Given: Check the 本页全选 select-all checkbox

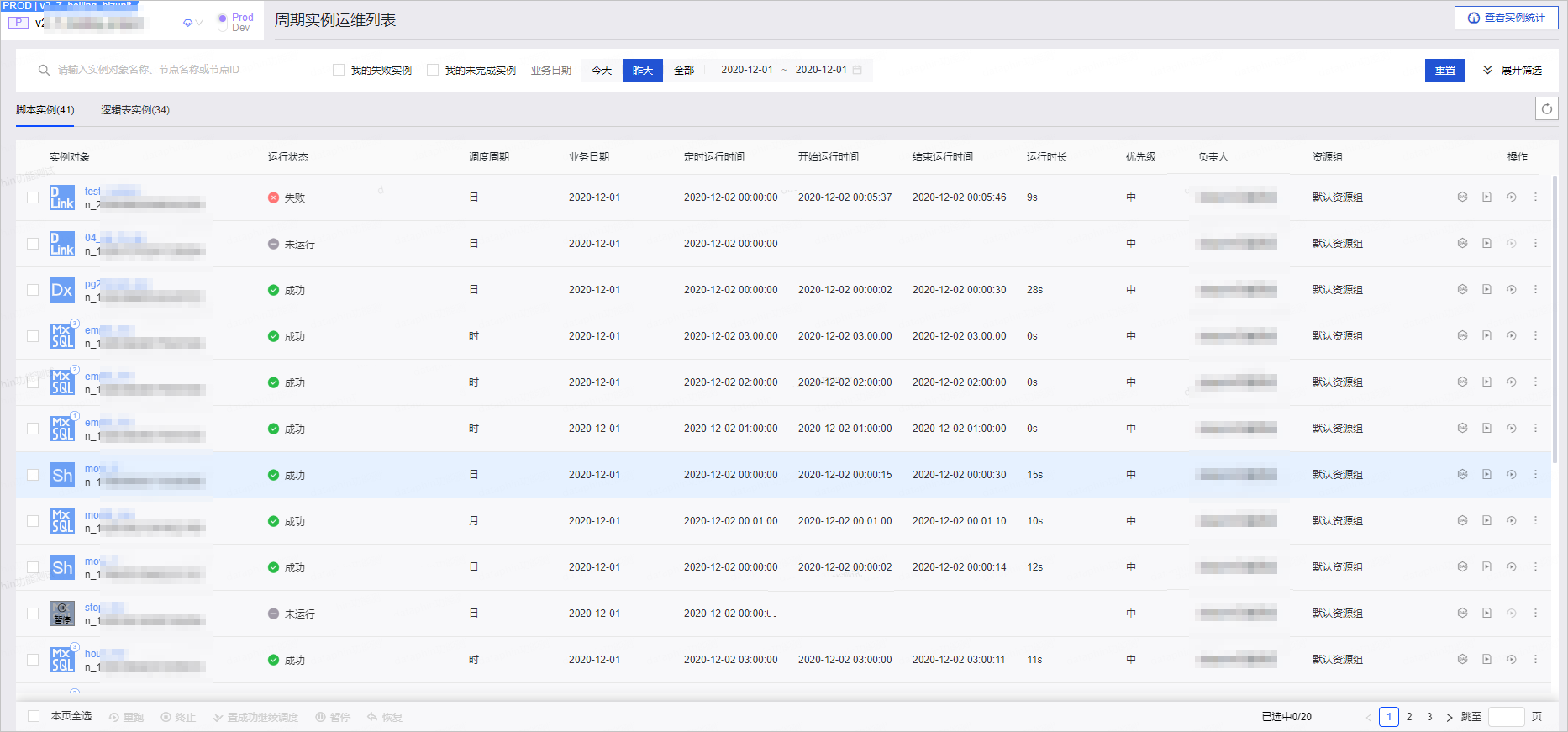Looking at the screenshot, I should (x=34, y=716).
